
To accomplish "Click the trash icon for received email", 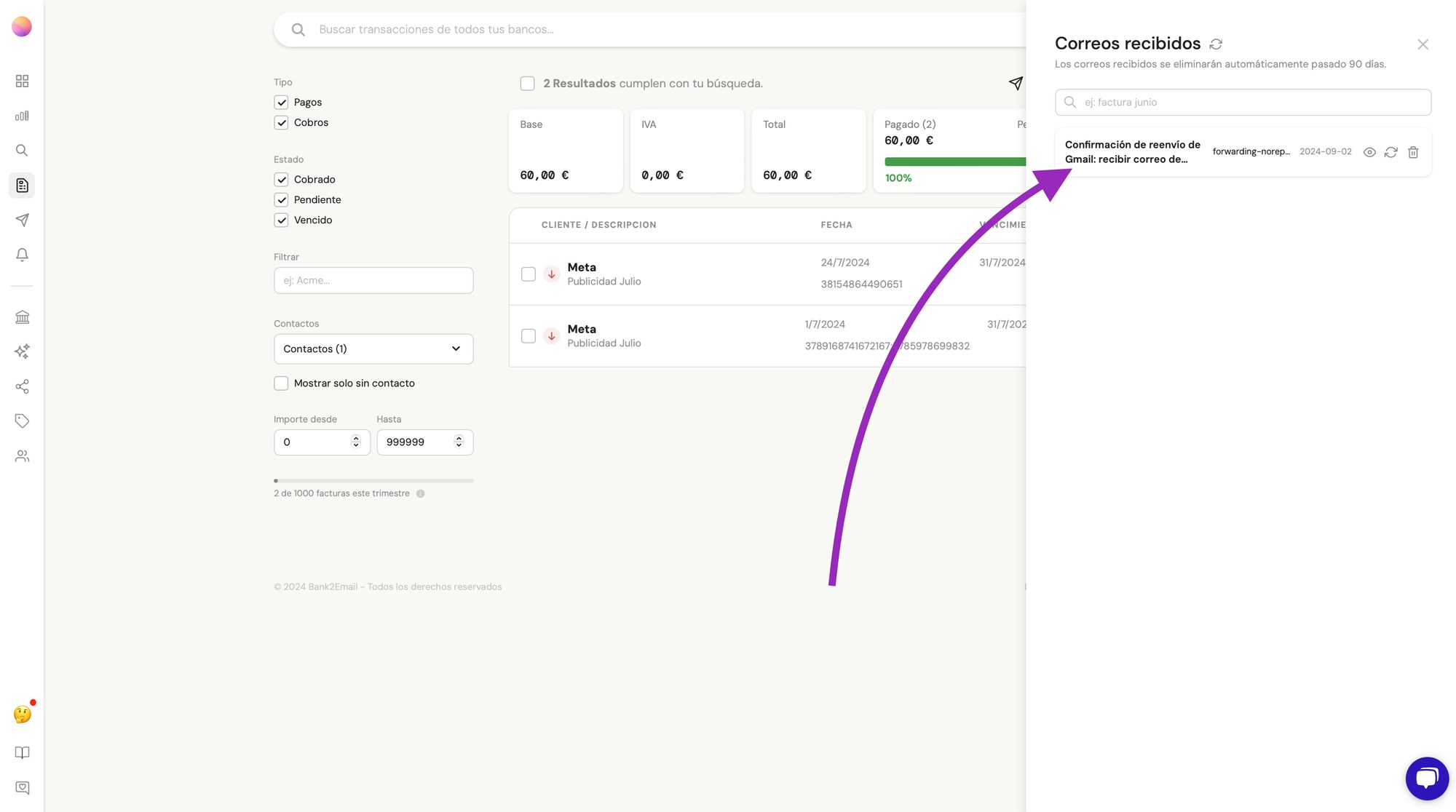I will [x=1413, y=152].
